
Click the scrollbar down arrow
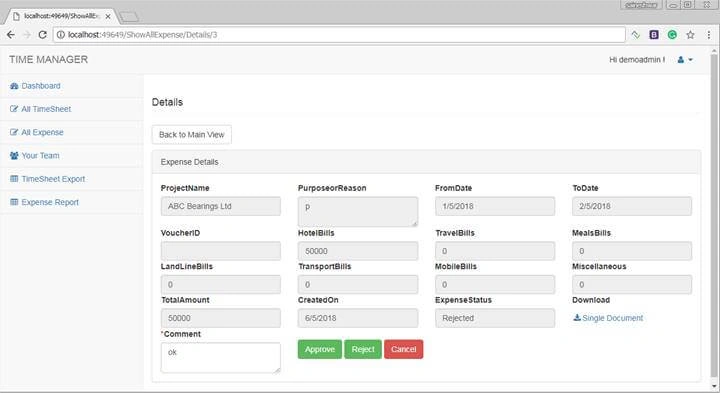point(714,387)
